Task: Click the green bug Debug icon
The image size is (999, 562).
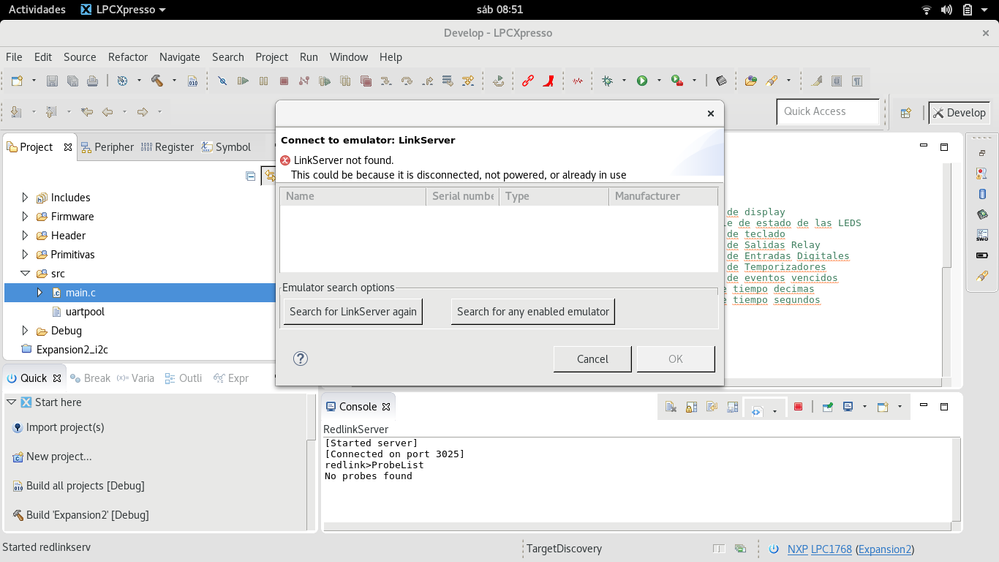Action: tap(607, 81)
